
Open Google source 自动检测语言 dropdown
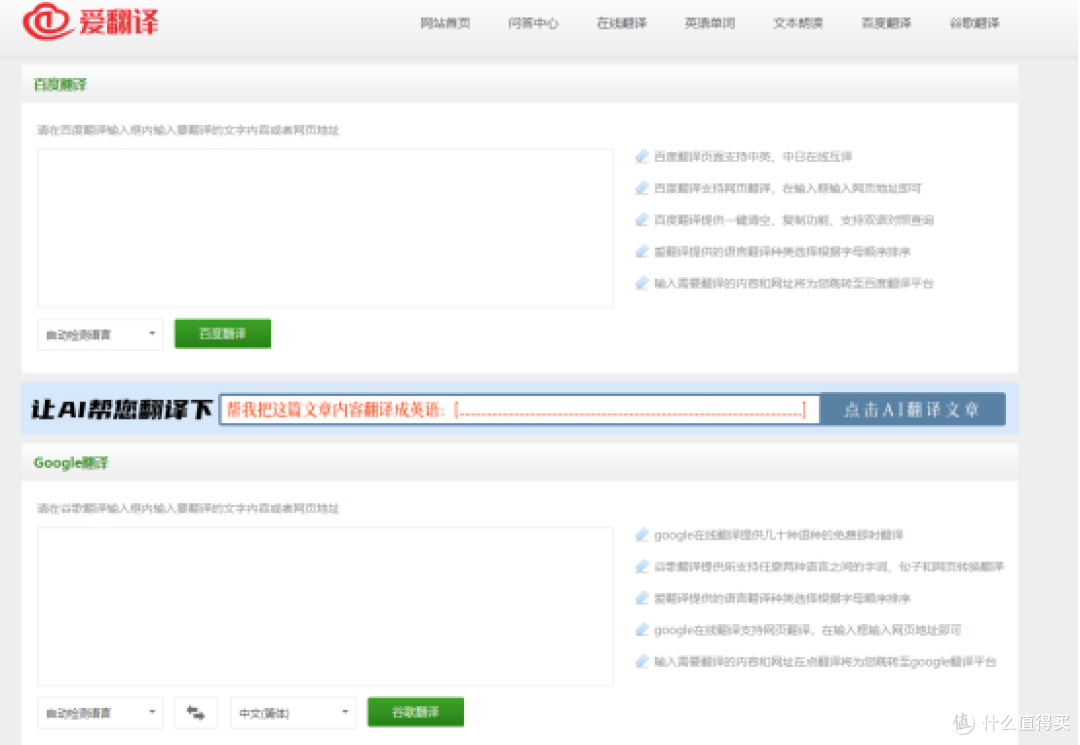coord(101,713)
